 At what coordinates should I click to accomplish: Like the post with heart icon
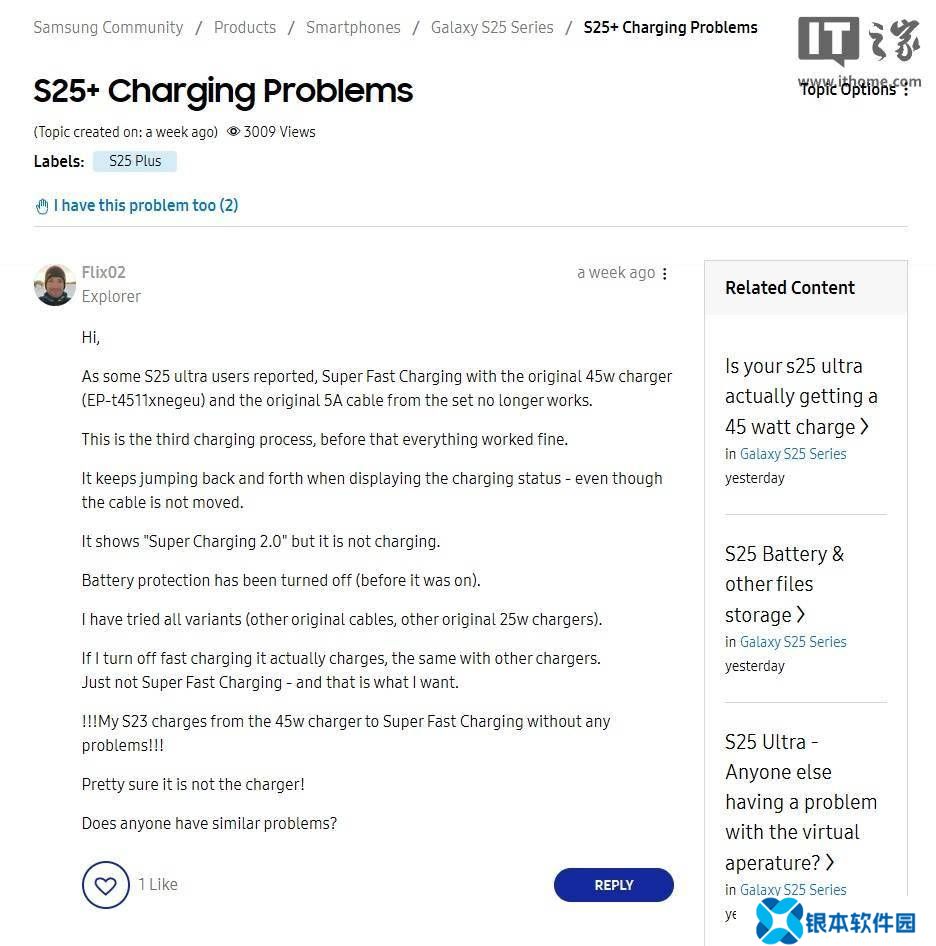tap(105, 885)
